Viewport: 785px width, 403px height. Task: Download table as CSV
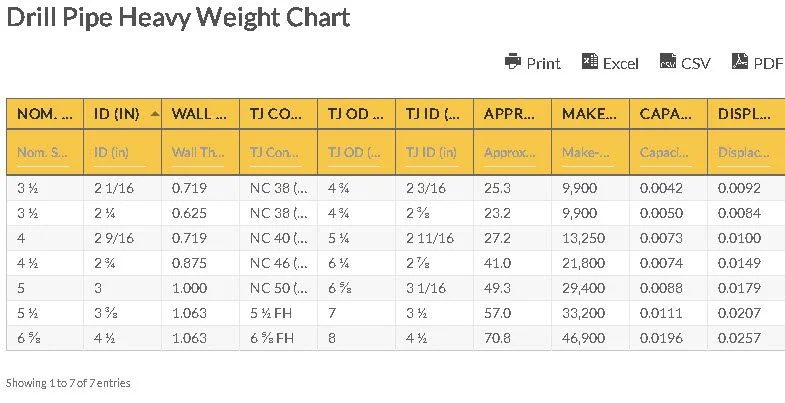(685, 63)
